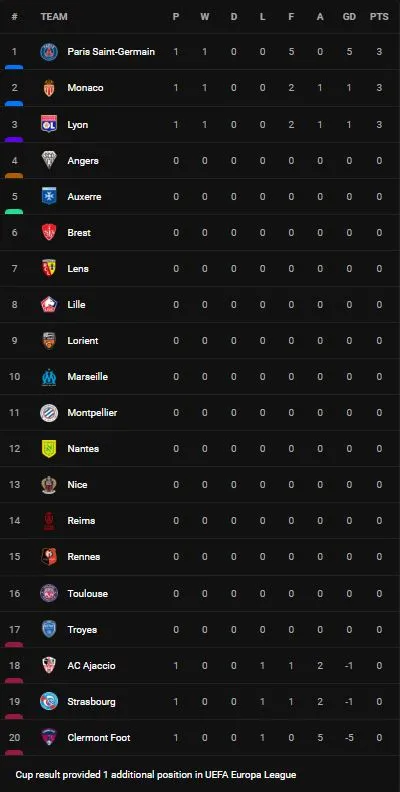Open the Rennes team page link
Screen dimensions: 400x792
coord(84,557)
